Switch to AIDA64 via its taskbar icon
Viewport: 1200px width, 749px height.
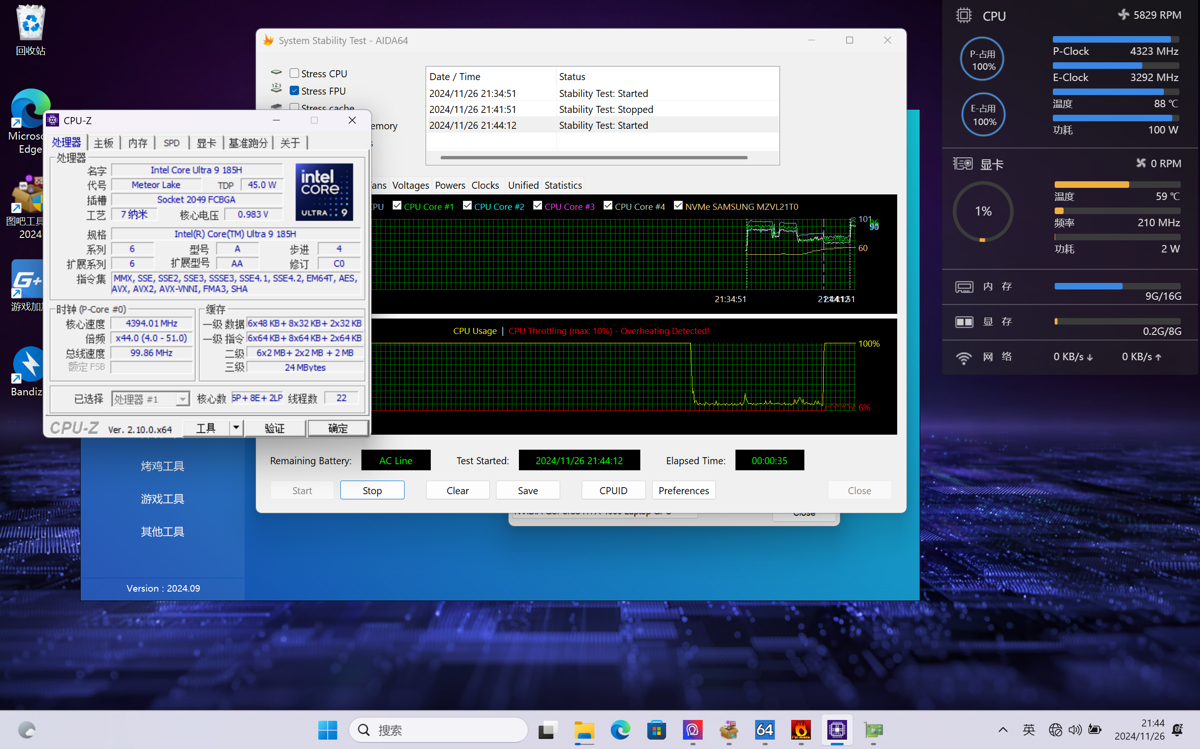pyautogui.click(x=765, y=730)
